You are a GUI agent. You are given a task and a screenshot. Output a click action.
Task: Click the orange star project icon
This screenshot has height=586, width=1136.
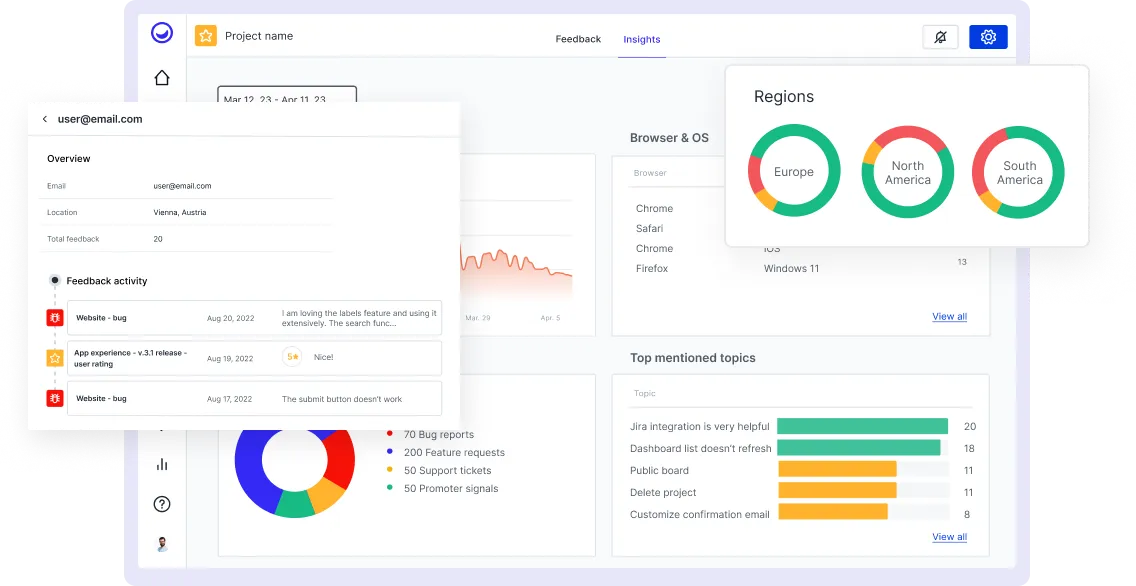coord(206,35)
